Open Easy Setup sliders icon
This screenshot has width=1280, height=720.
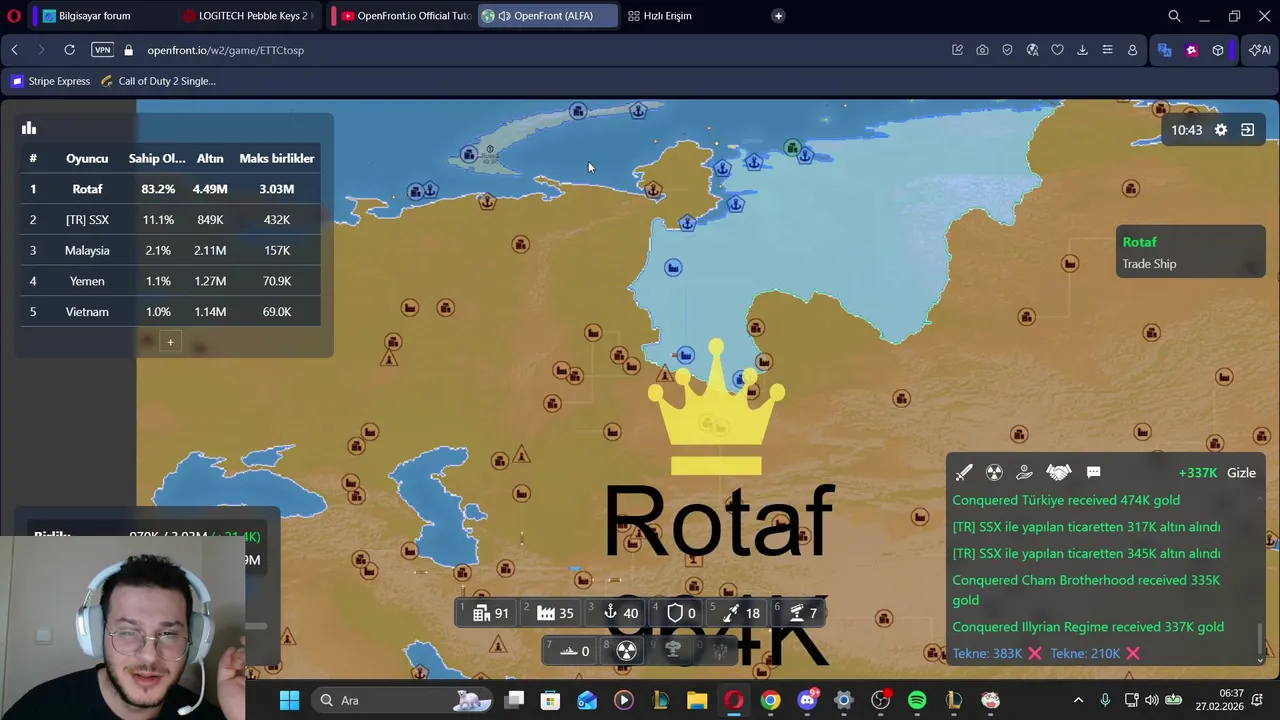1107,50
